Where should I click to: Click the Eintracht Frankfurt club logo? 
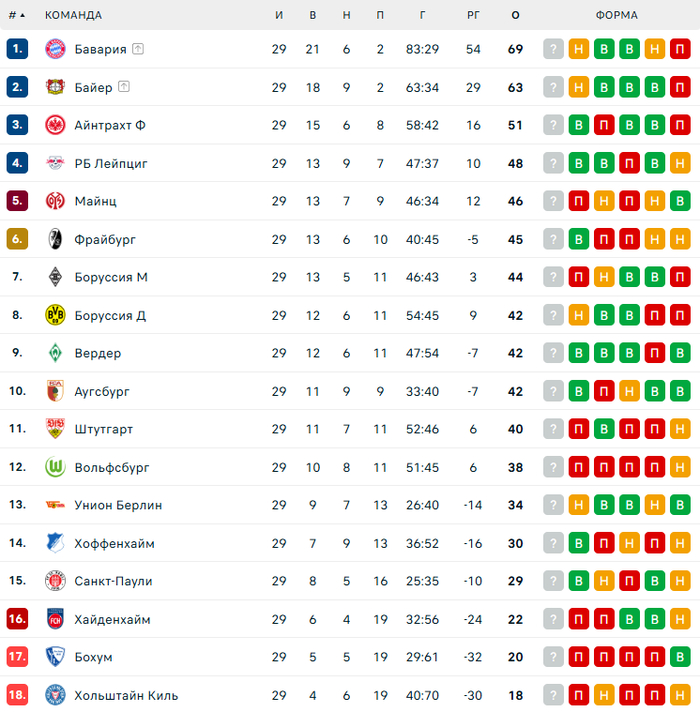click(x=55, y=125)
